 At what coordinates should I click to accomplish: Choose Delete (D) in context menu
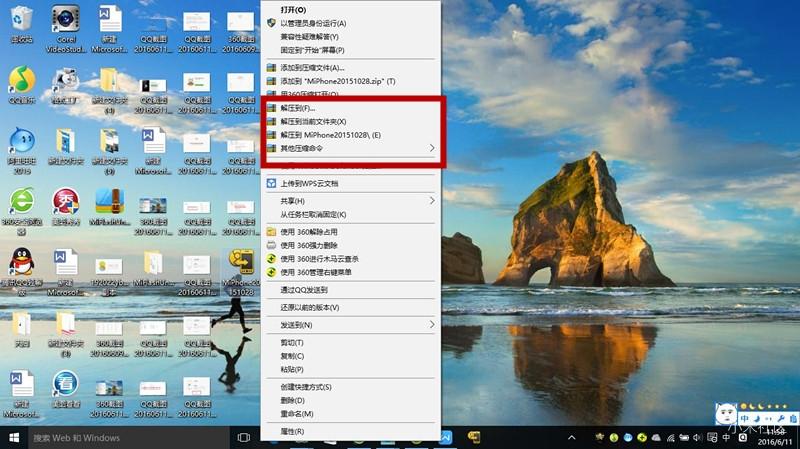click(x=350, y=400)
